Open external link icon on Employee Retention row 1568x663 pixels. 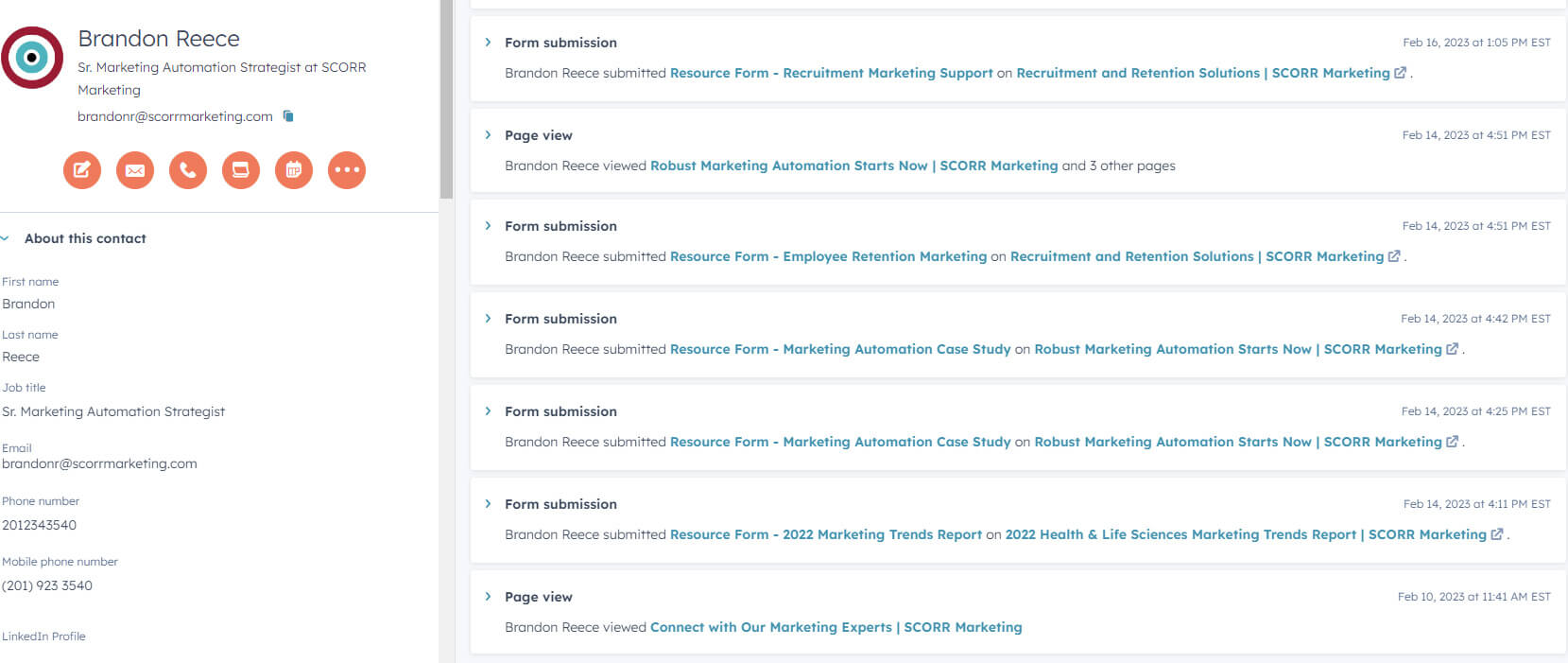pos(1394,256)
